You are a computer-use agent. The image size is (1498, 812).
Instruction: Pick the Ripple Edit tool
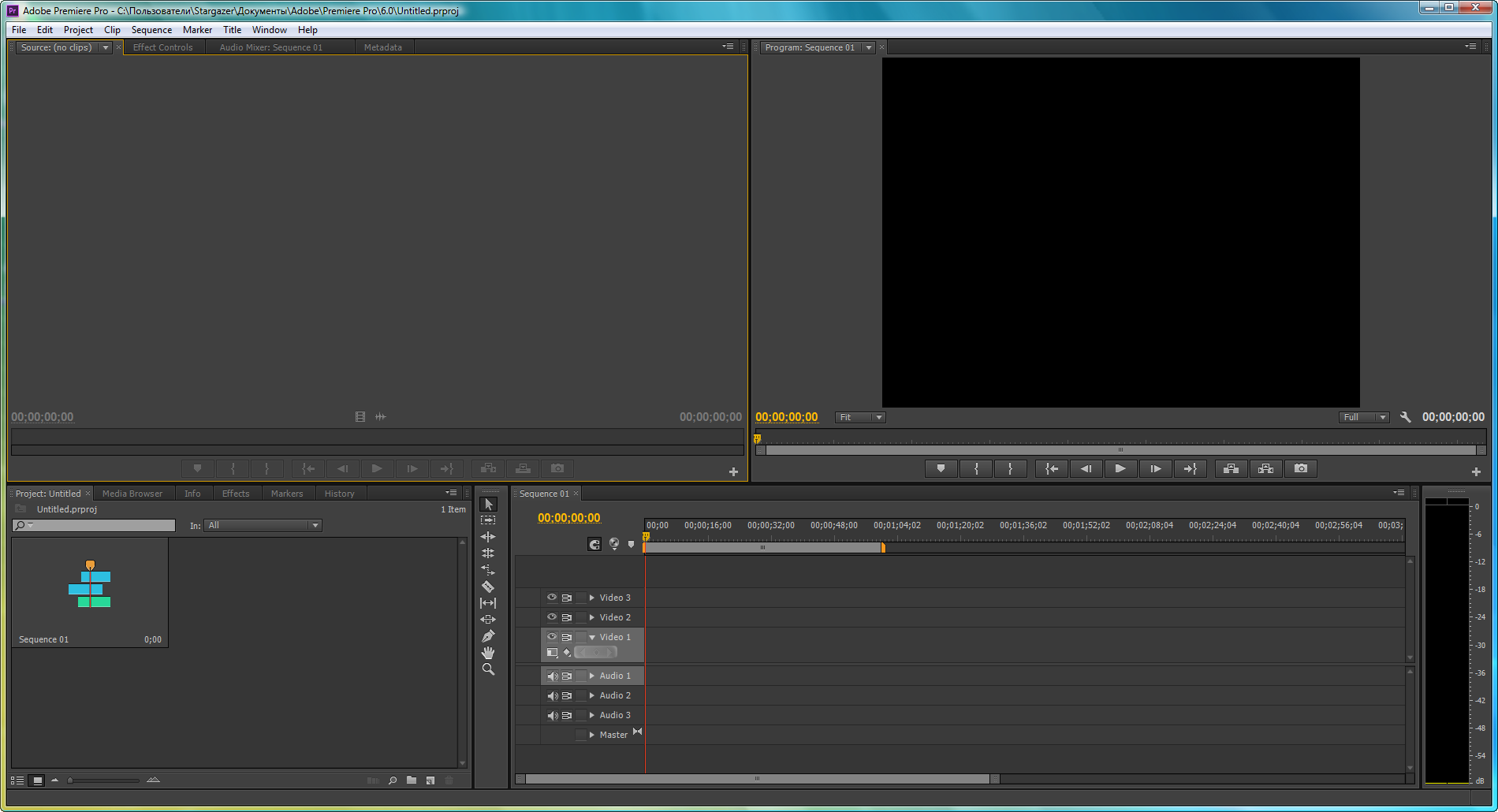pos(488,537)
